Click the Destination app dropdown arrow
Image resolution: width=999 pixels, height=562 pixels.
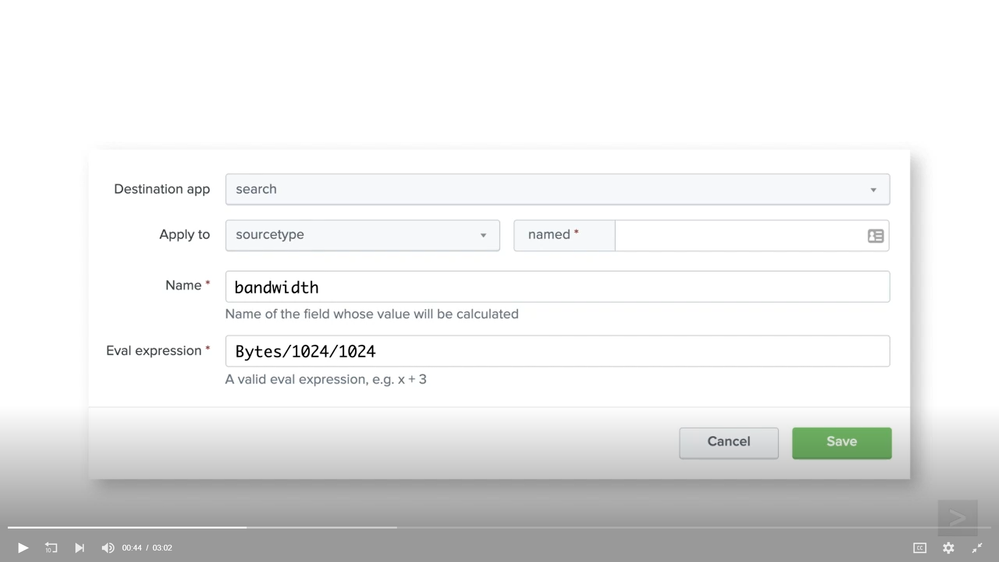coord(873,190)
